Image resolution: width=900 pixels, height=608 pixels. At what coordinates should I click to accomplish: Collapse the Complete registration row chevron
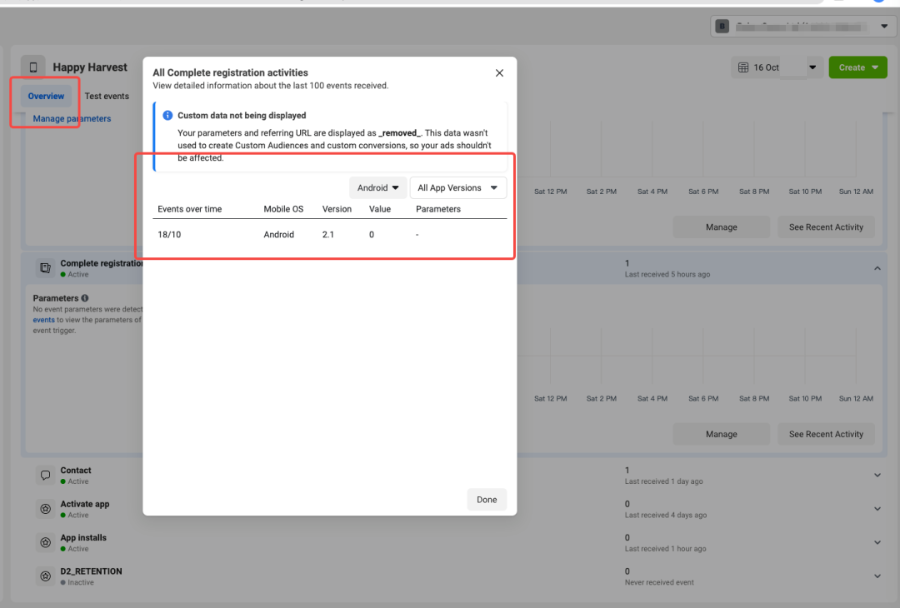pyautogui.click(x=877, y=268)
